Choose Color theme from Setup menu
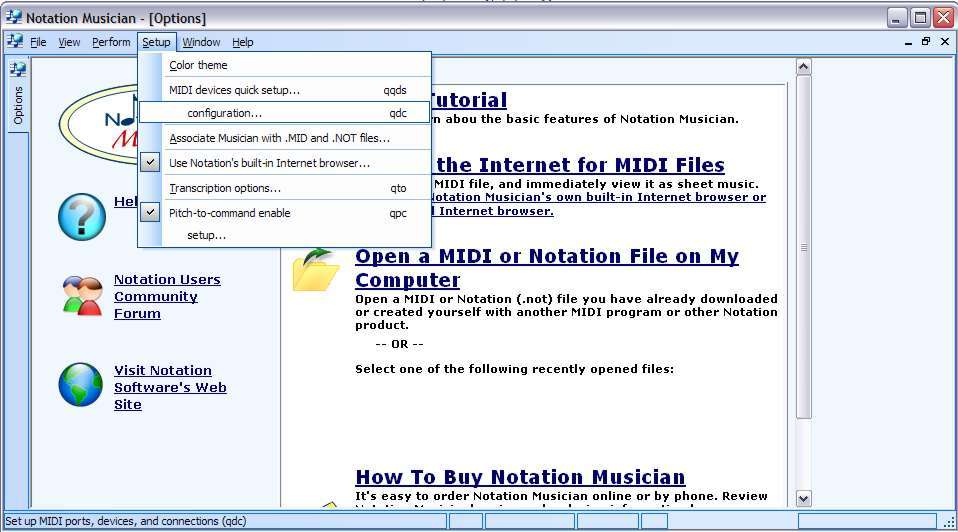958x532 pixels. pyautogui.click(x=285, y=65)
